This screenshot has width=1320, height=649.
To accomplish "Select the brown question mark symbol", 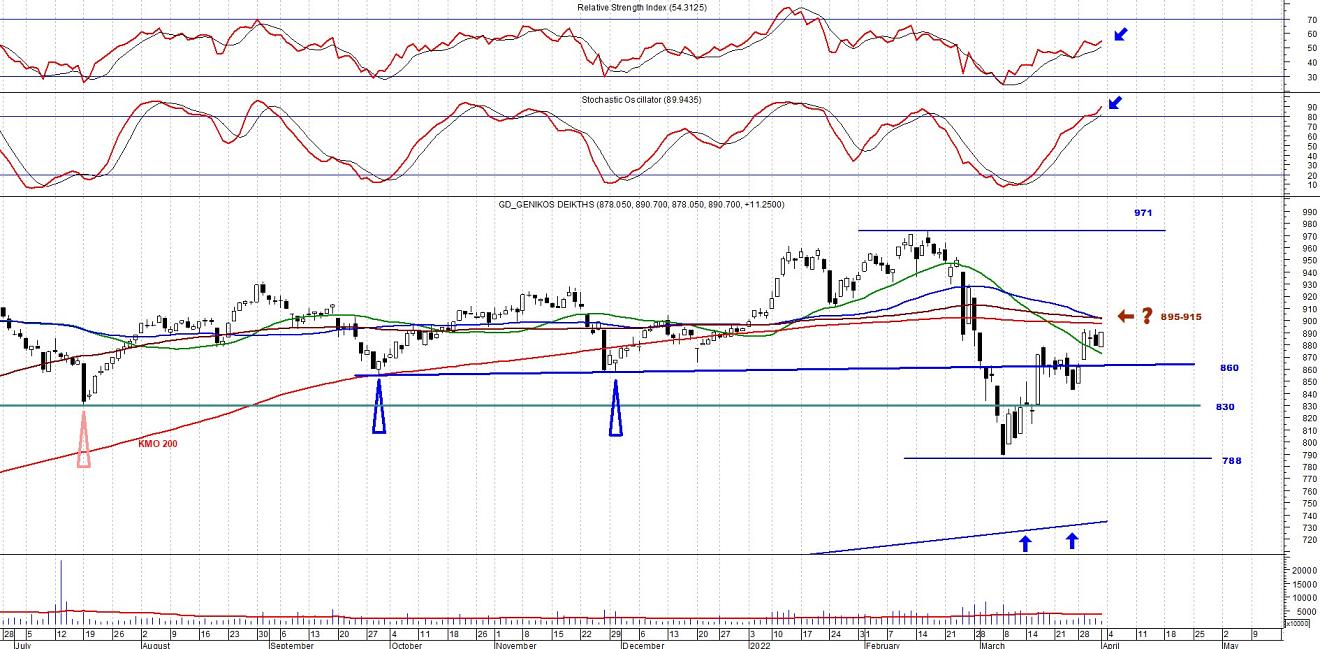I will pyautogui.click(x=1147, y=316).
